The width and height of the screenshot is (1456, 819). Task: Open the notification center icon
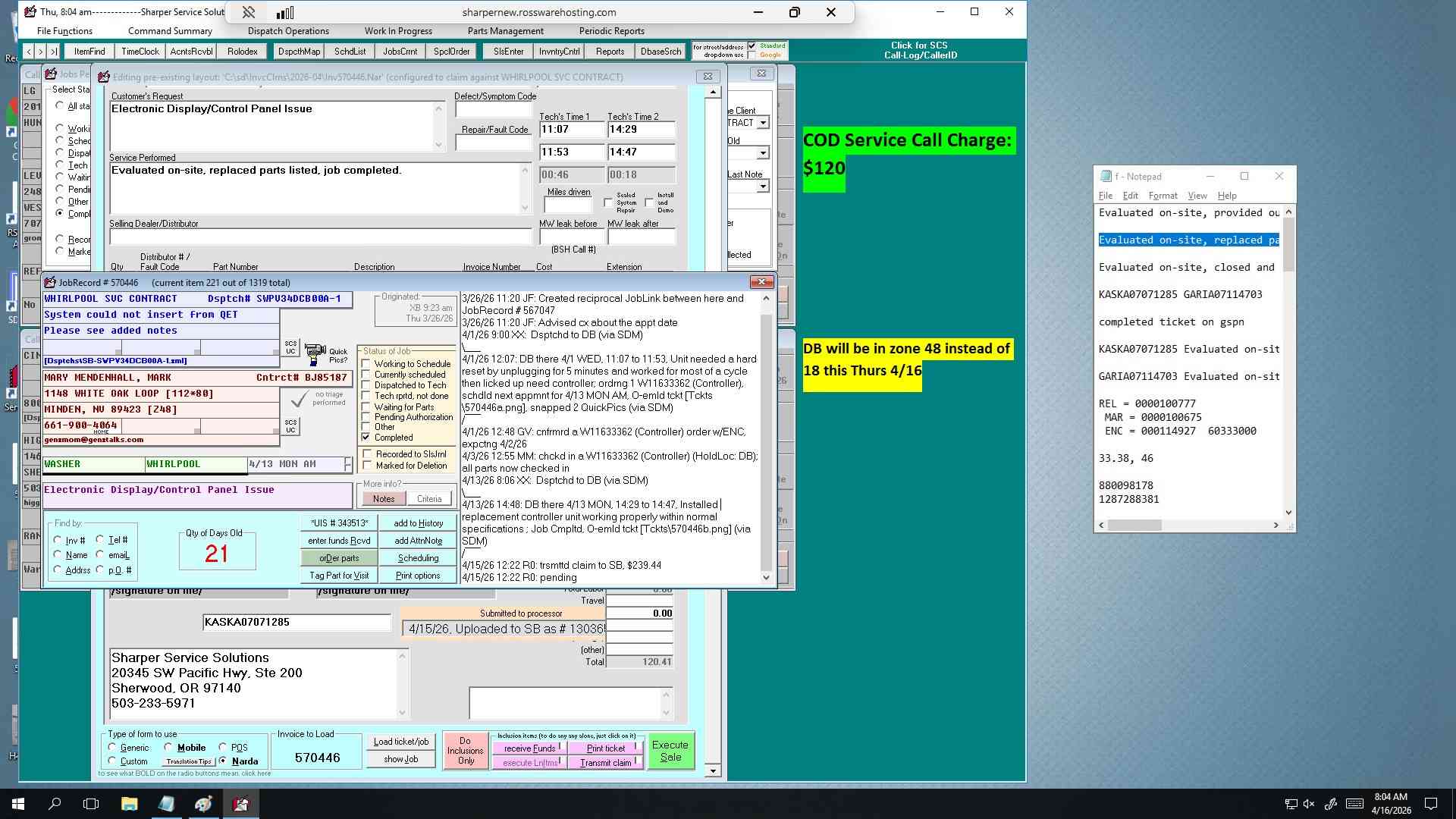click(1431, 804)
